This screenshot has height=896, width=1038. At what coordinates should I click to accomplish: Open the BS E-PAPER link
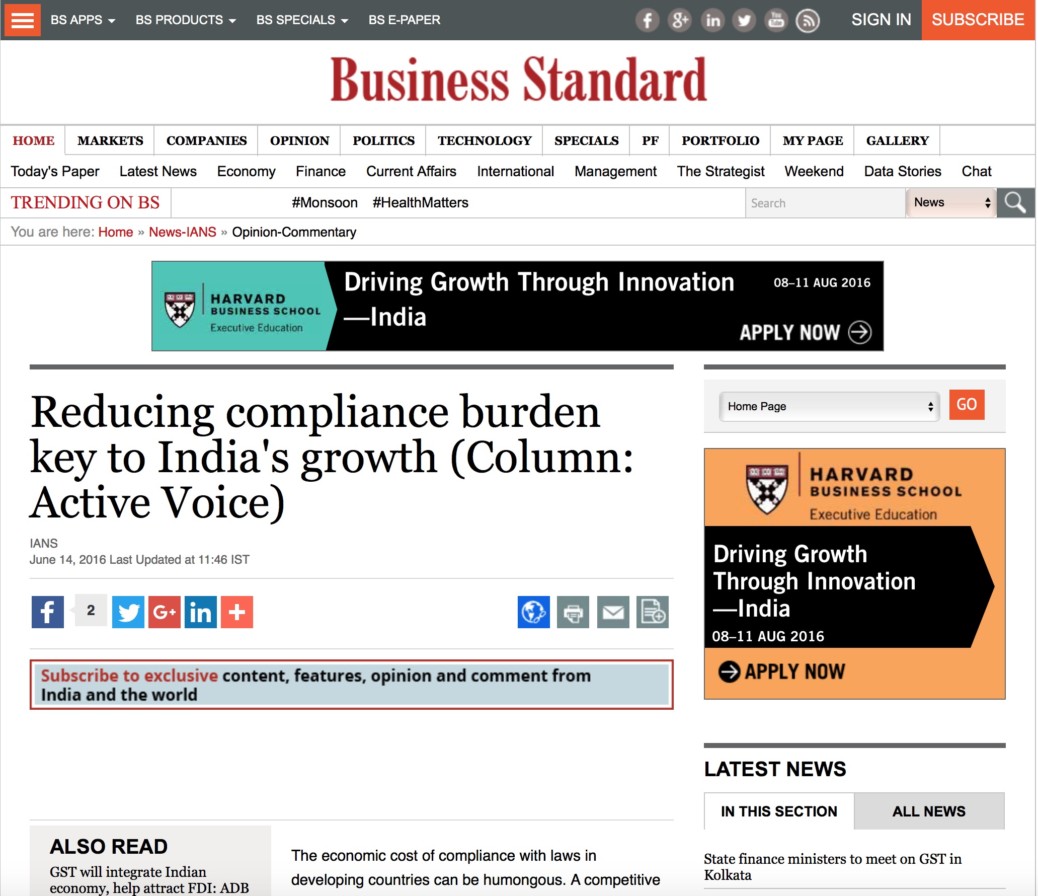pos(404,20)
